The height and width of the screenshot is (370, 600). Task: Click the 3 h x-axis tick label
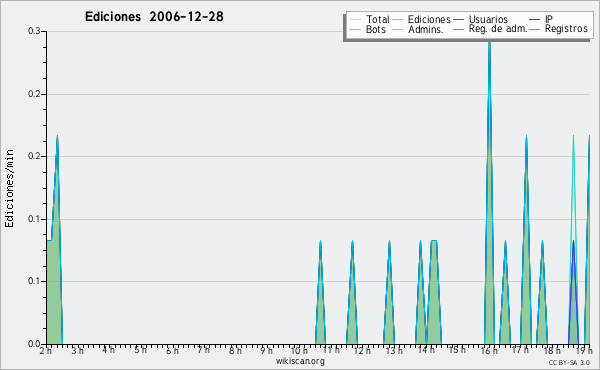pyautogui.click(x=77, y=350)
